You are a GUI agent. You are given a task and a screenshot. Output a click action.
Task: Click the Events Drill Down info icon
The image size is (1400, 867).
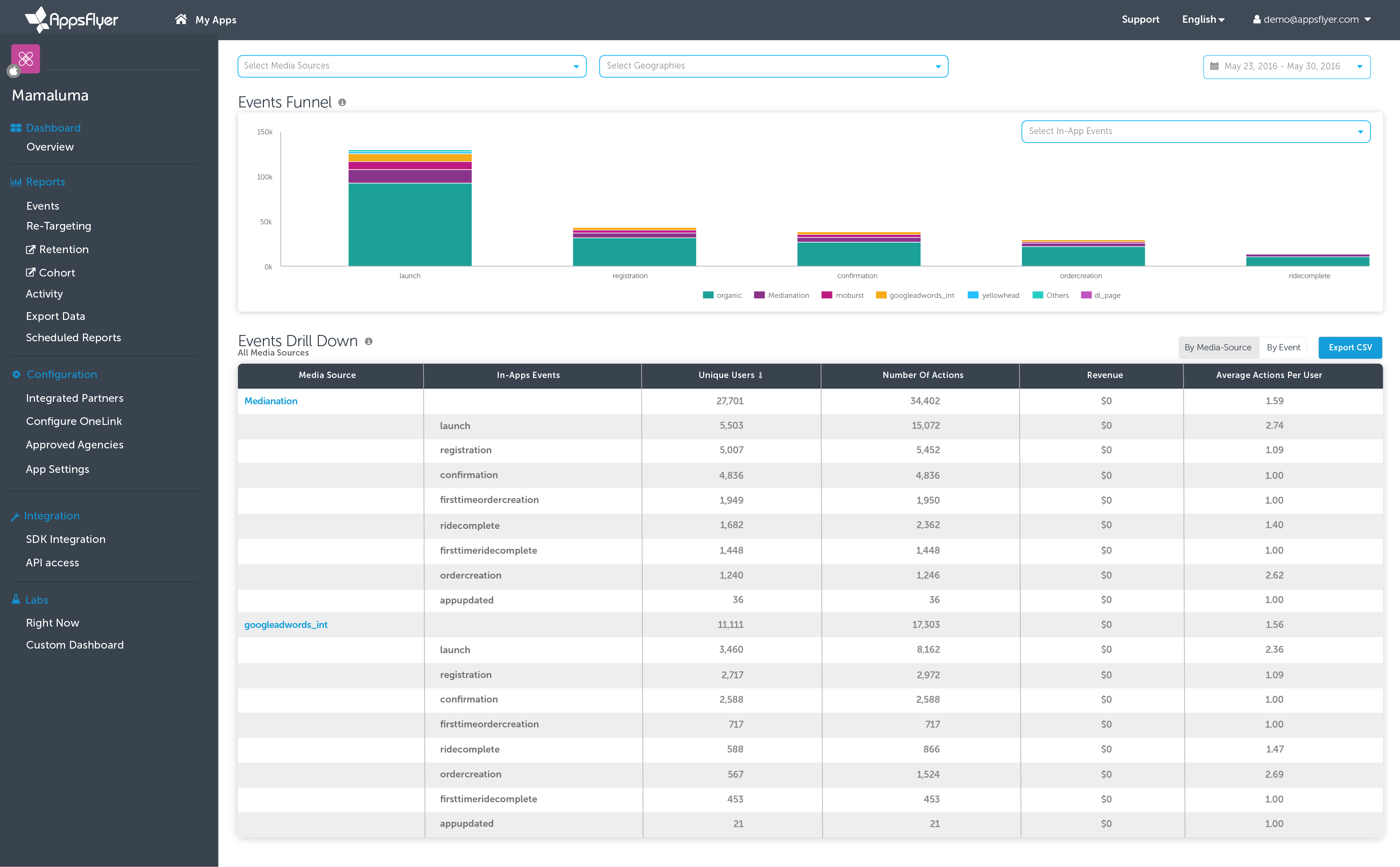click(369, 341)
